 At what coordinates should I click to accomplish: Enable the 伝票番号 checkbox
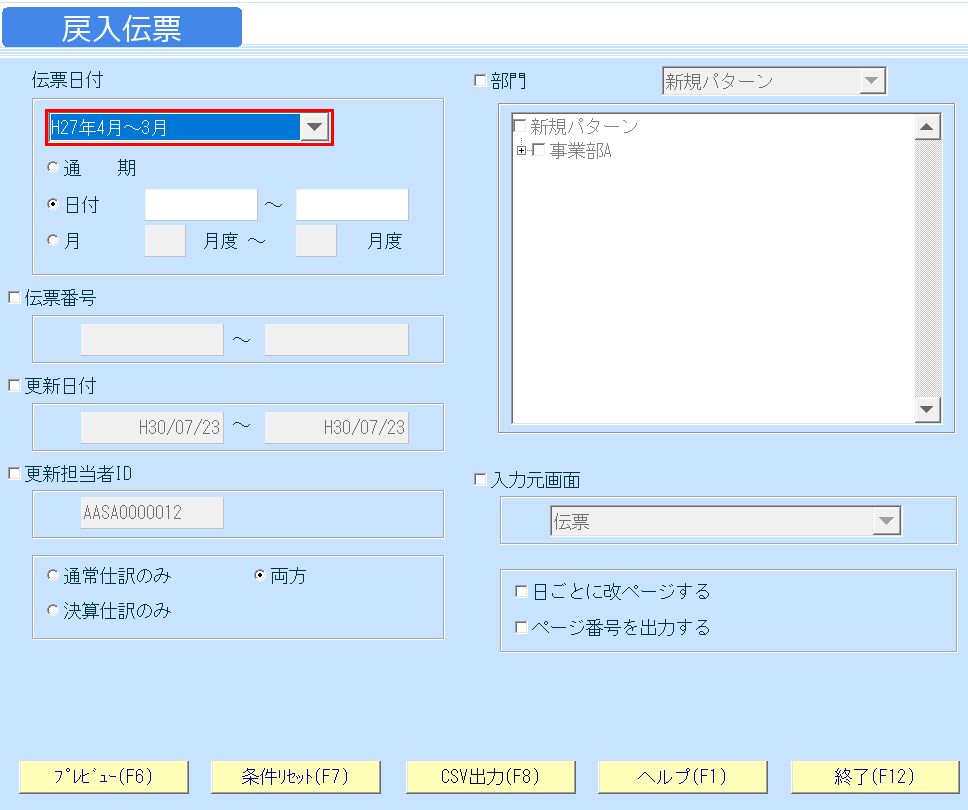tap(14, 296)
